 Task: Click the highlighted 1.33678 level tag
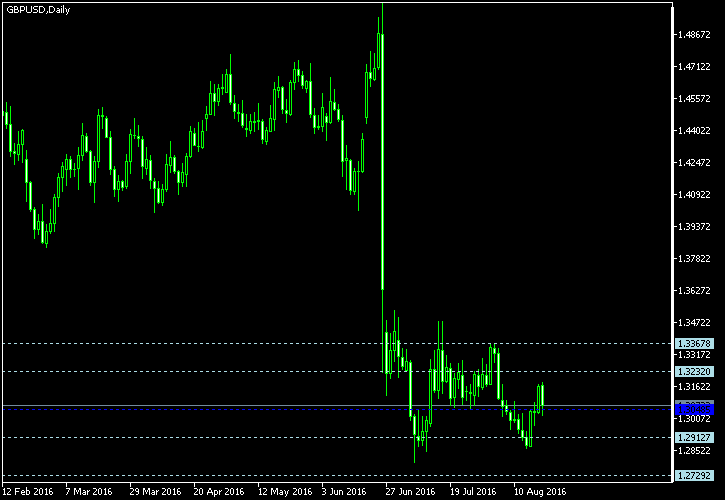[694, 344]
